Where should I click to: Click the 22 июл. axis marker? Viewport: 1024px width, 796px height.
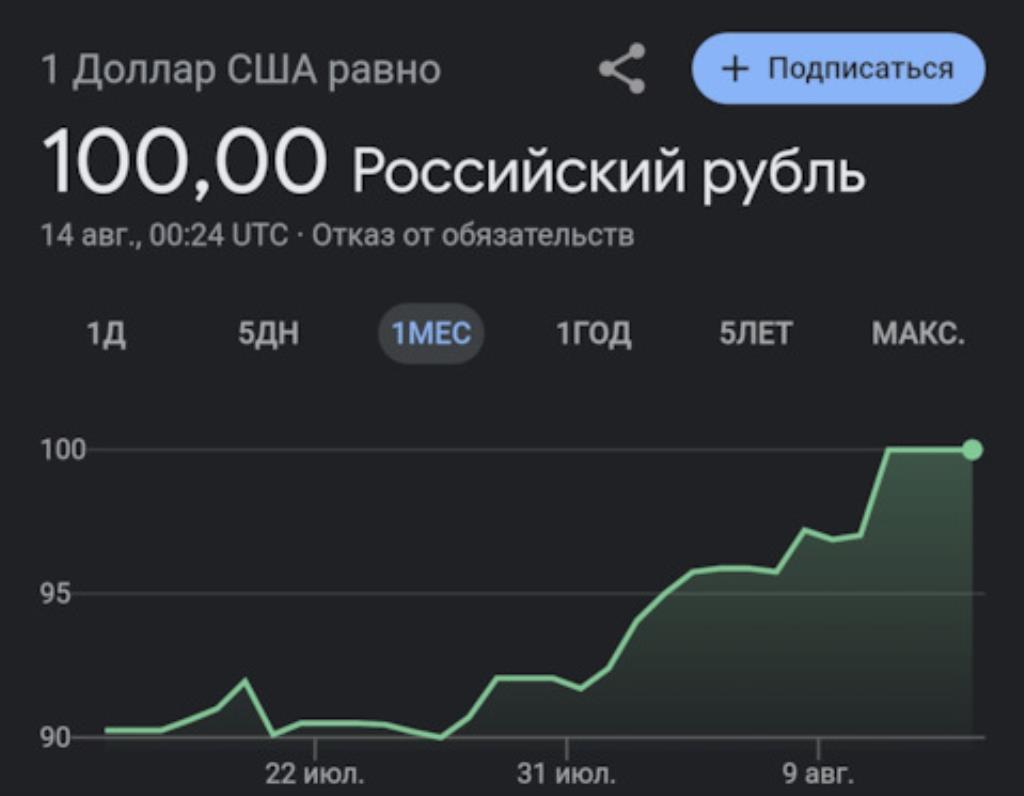pyautogui.click(x=315, y=774)
